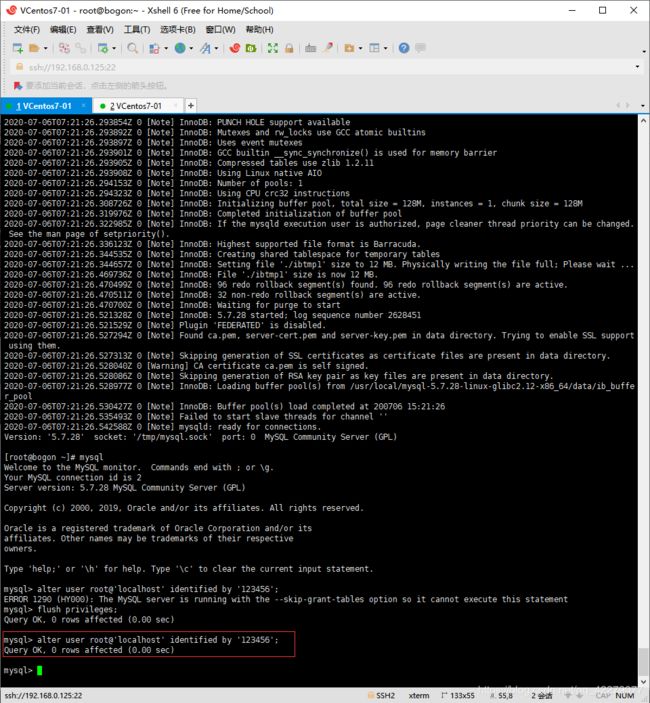
Task: Toggle full screen with the green arrows
Action: point(273,48)
